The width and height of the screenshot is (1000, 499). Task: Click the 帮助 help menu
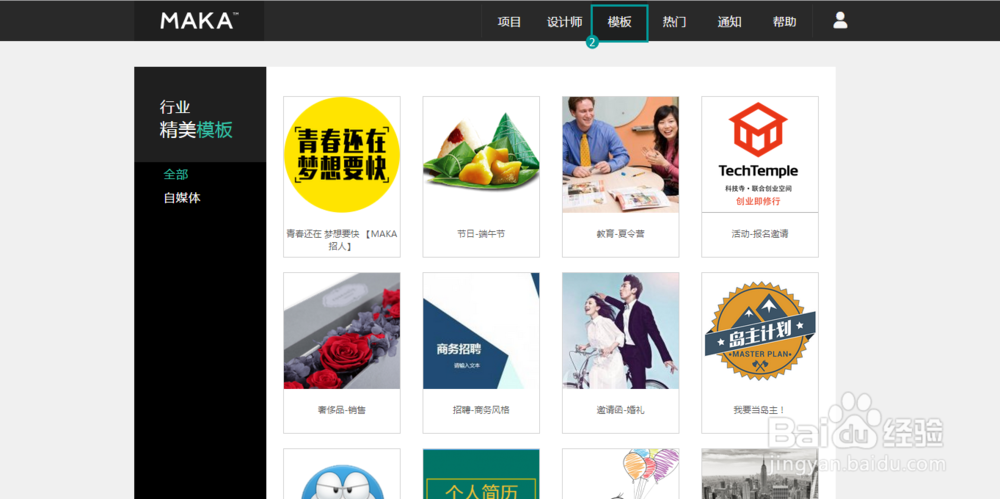pyautogui.click(x=784, y=22)
